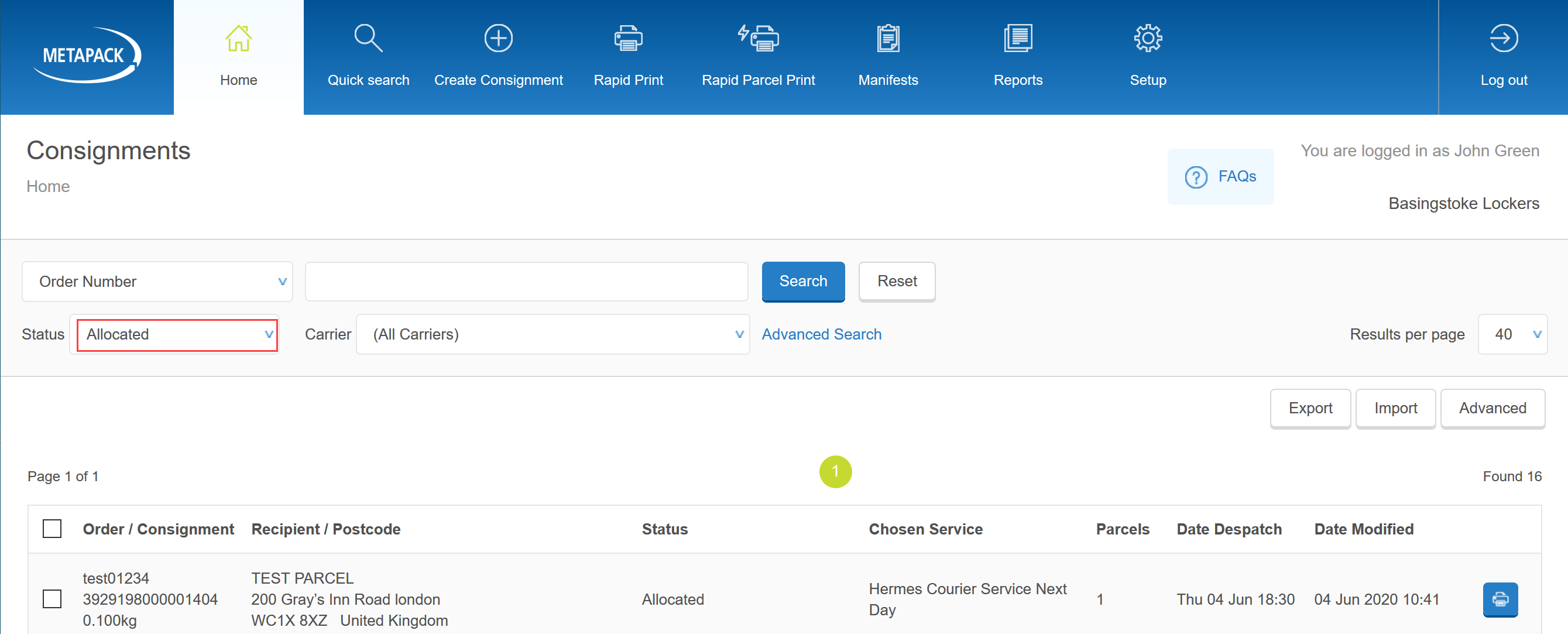Open the Advanced Search link
The width and height of the screenshot is (1568, 634).
[x=821, y=334]
